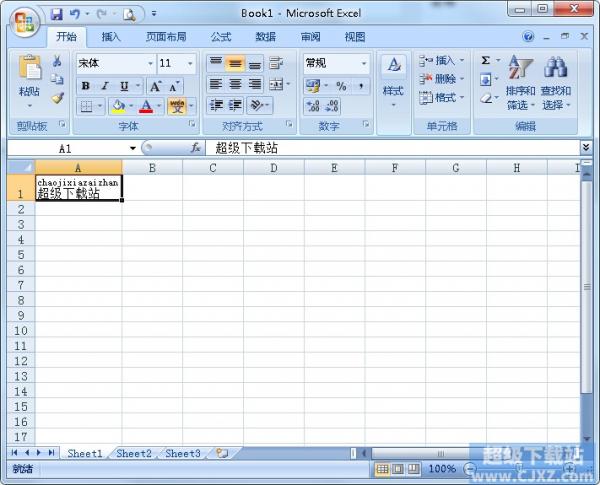Open number format dropdown 常规

pos(363,63)
